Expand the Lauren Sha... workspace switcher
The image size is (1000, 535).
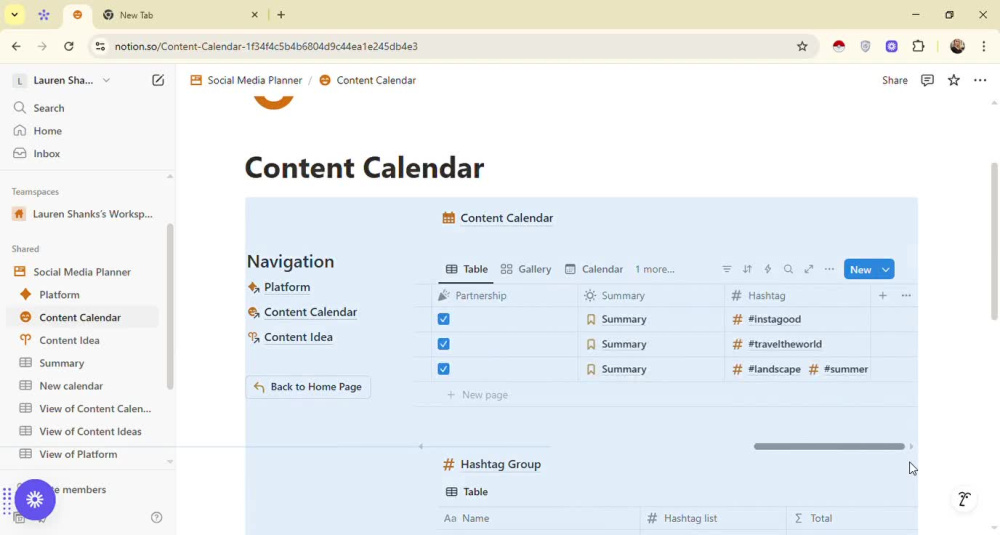click(x=62, y=80)
